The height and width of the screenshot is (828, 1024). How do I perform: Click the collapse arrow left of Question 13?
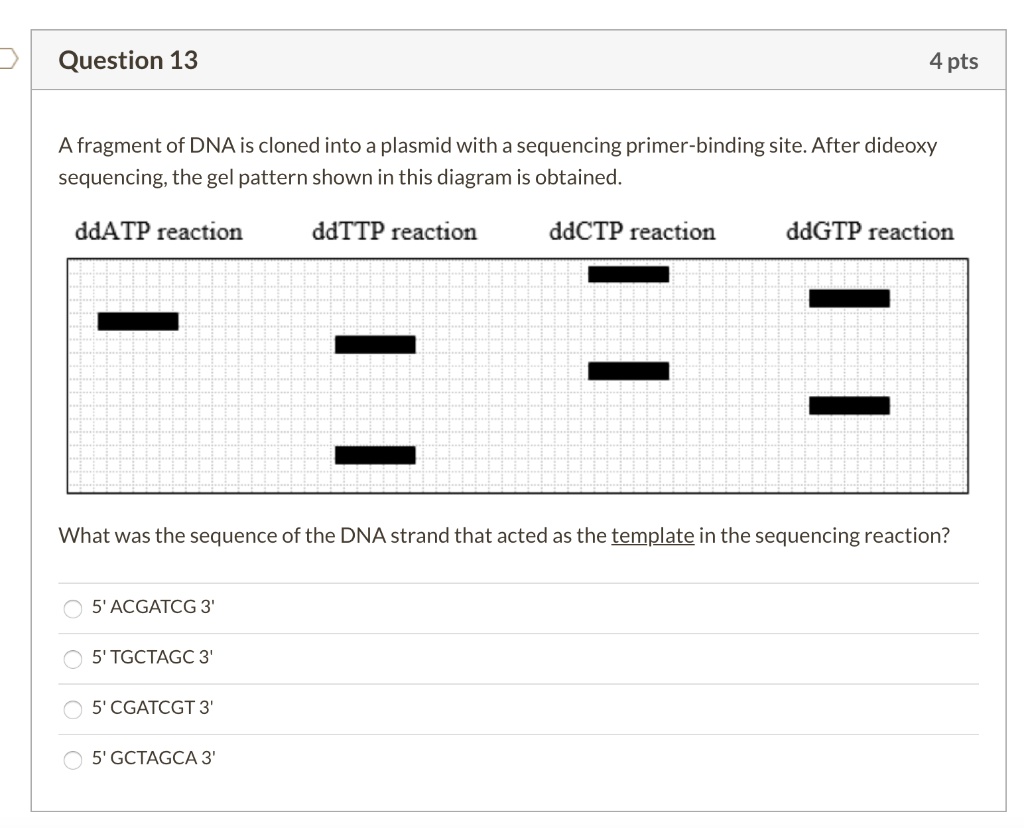(6, 58)
